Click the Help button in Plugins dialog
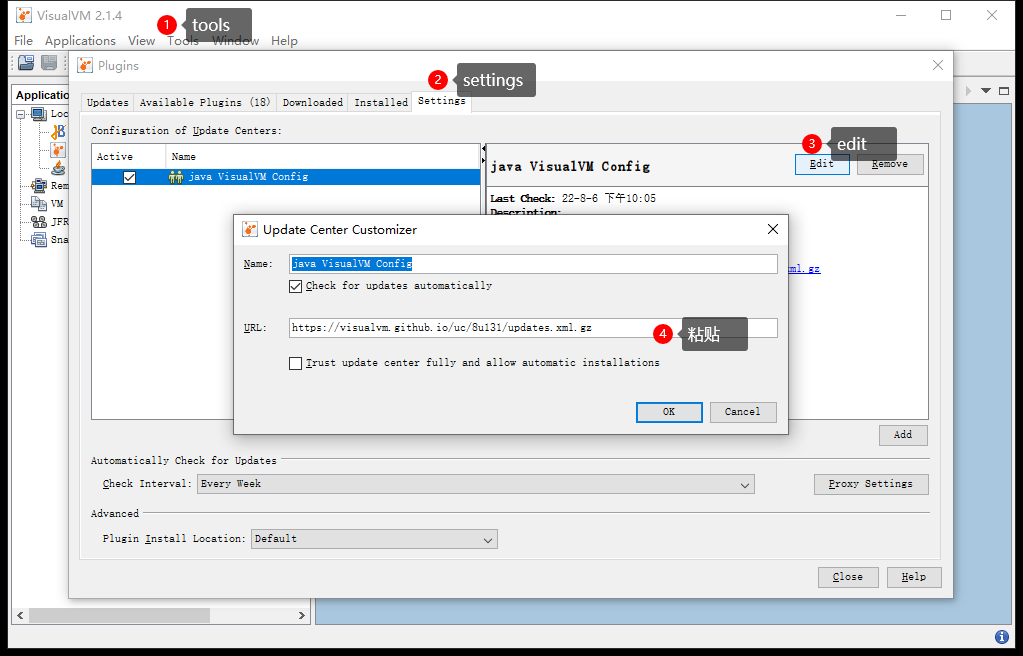 pos(914,577)
